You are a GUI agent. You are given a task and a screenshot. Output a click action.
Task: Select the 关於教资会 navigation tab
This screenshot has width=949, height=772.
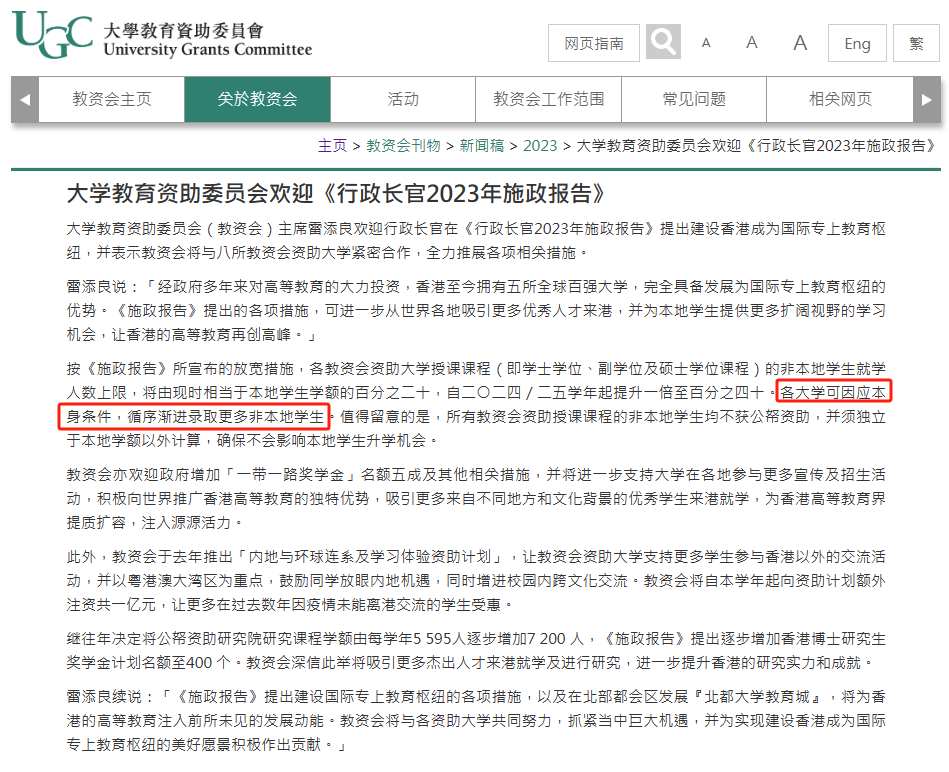(x=256, y=99)
